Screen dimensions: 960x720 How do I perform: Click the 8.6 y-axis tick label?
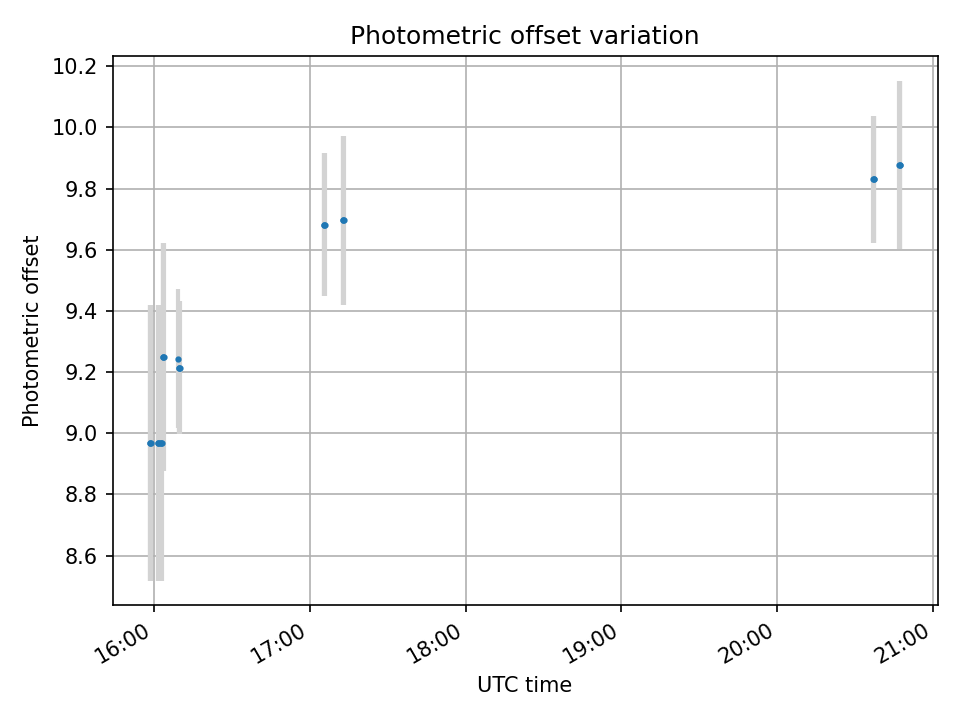(x=81, y=557)
